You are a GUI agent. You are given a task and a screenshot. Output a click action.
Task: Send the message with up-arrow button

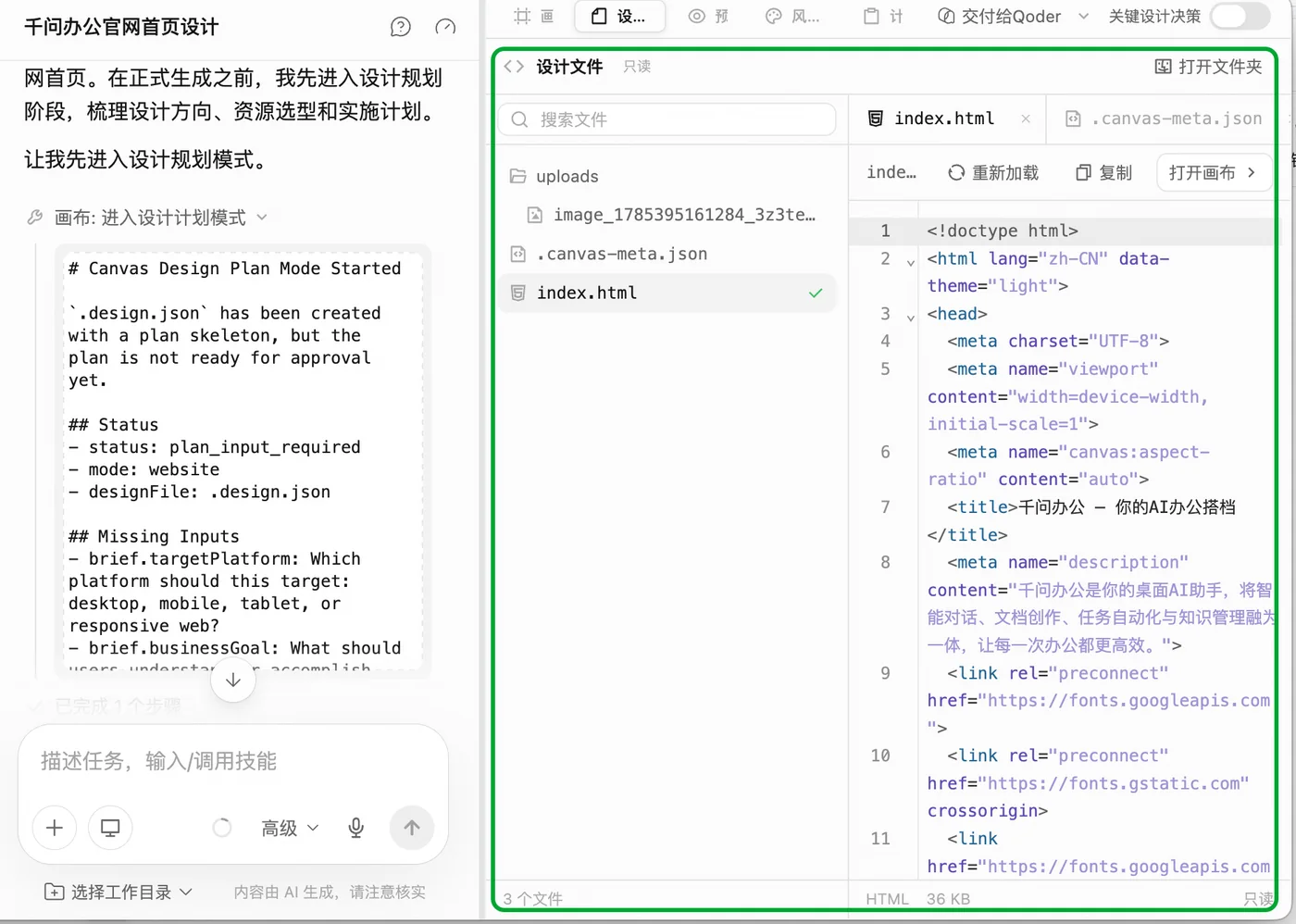click(412, 828)
